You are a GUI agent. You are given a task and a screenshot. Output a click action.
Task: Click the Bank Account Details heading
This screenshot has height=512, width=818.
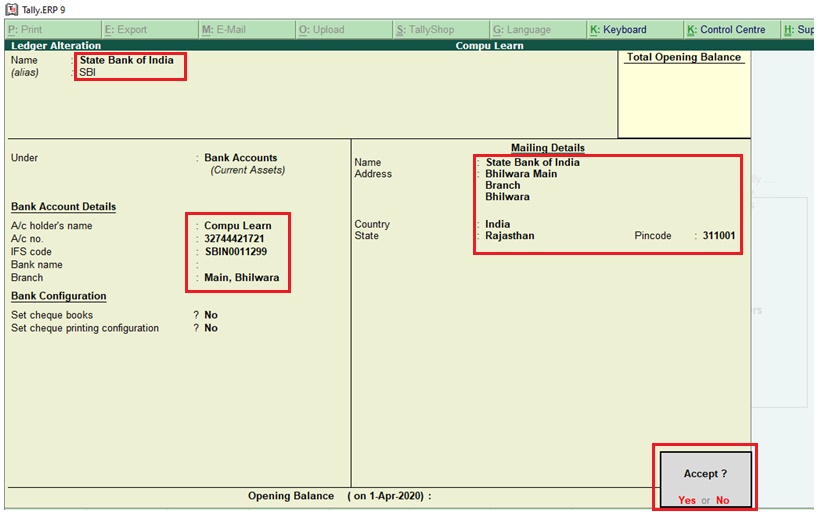point(64,207)
